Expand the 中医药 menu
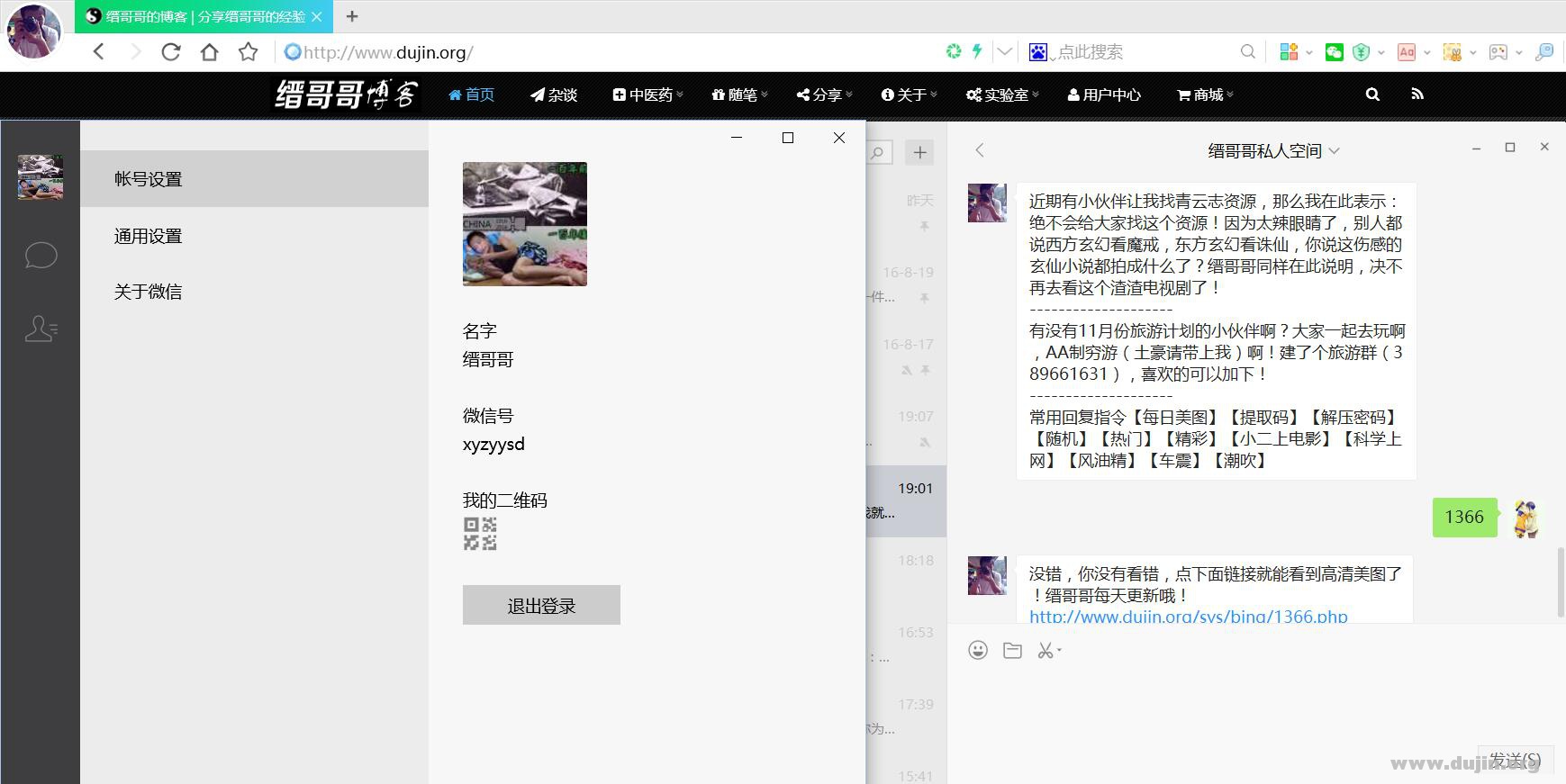The height and width of the screenshot is (784, 1566). 647,95
